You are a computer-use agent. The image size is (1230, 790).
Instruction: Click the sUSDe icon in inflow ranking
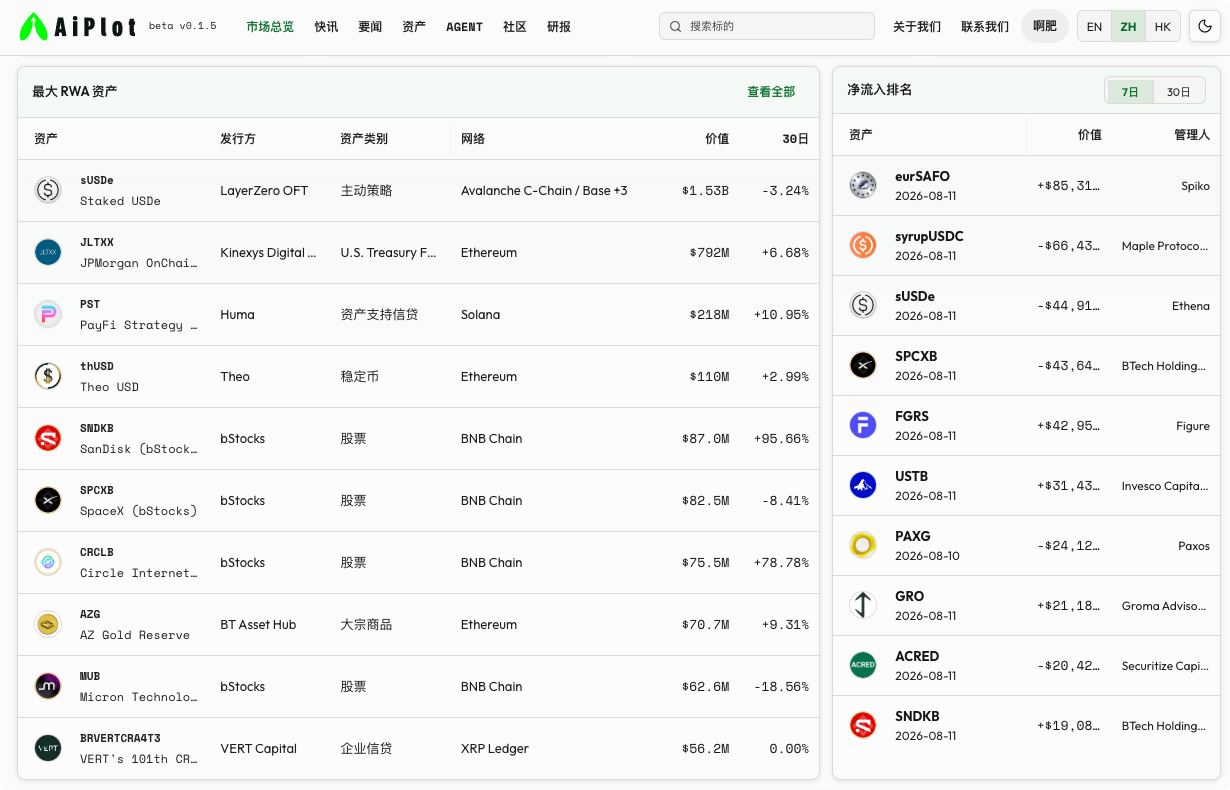(863, 305)
